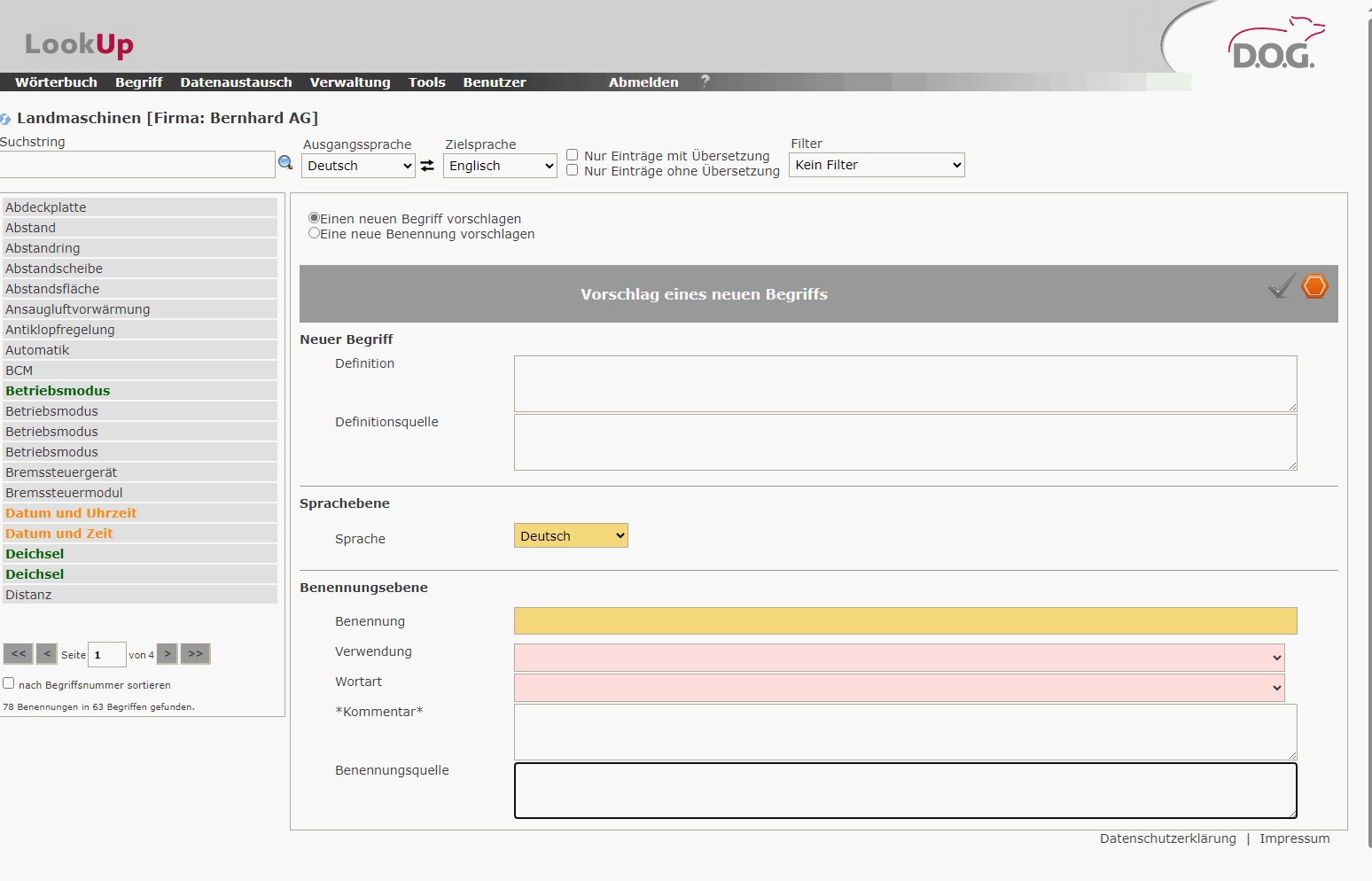This screenshot has width=1372, height=881.
Task: Open the Verwaltung menu
Action: 349,82
